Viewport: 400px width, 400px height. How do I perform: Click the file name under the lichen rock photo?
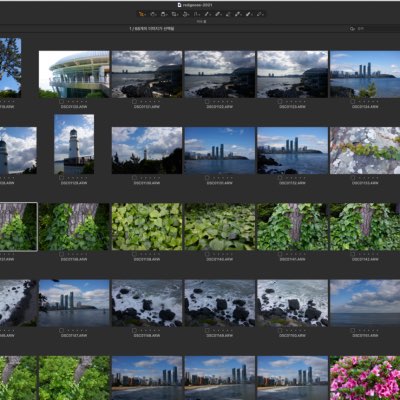pos(365,183)
